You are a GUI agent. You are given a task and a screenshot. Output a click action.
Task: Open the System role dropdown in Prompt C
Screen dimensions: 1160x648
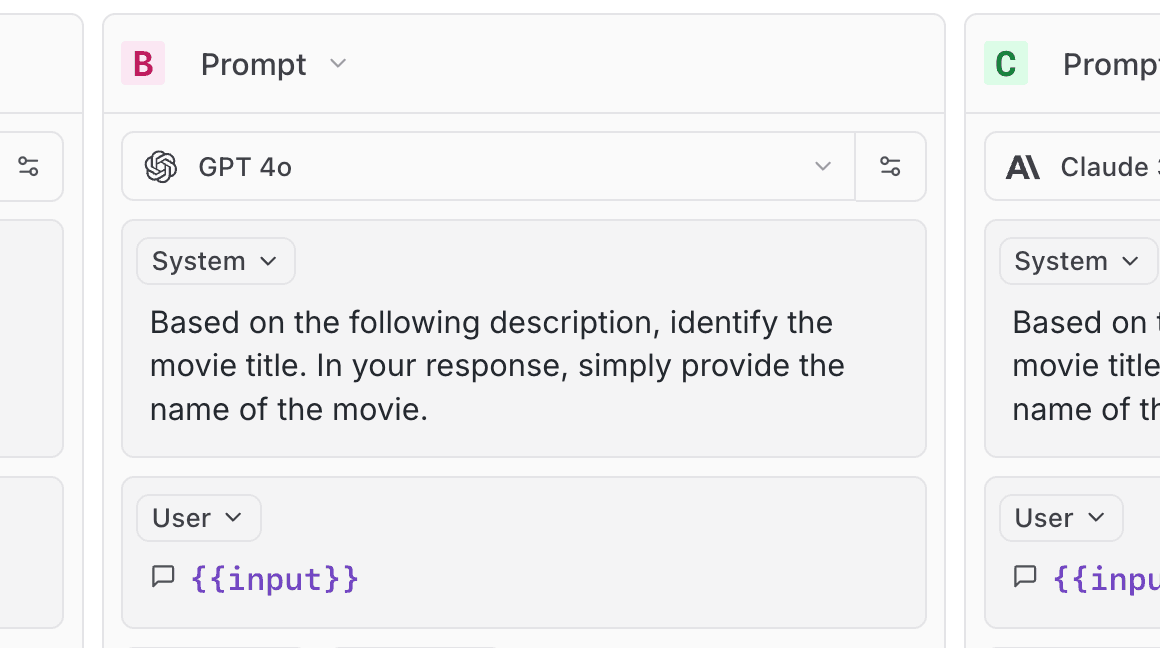(x=1078, y=261)
